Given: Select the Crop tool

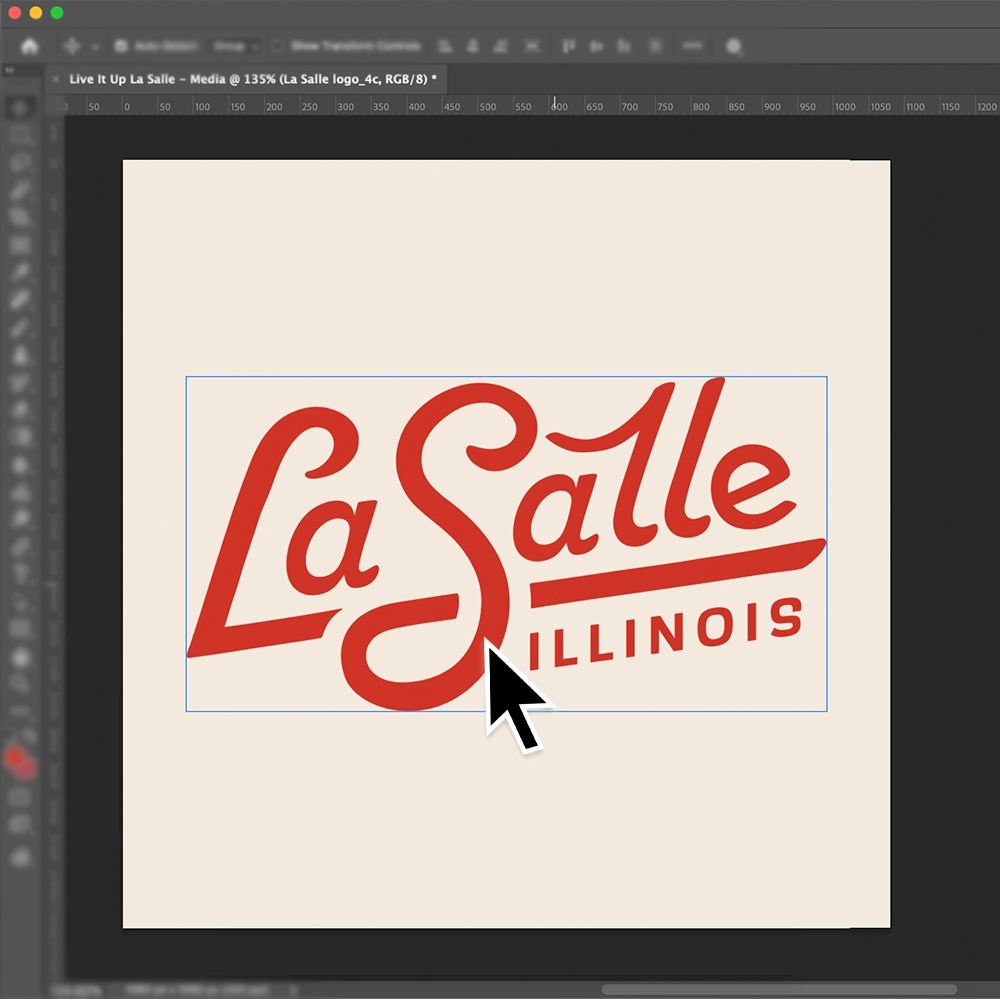Looking at the screenshot, I should click(x=20, y=217).
